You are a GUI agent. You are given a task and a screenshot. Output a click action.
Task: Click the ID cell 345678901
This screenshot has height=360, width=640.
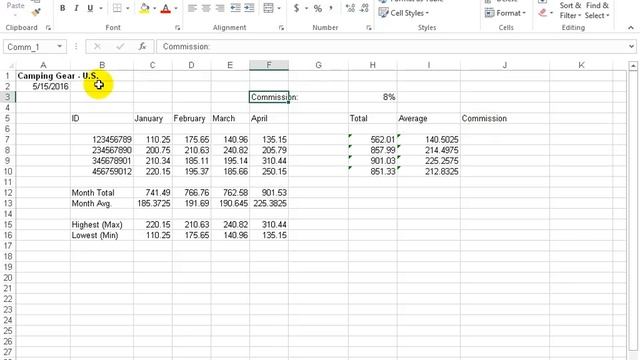pos(102,161)
